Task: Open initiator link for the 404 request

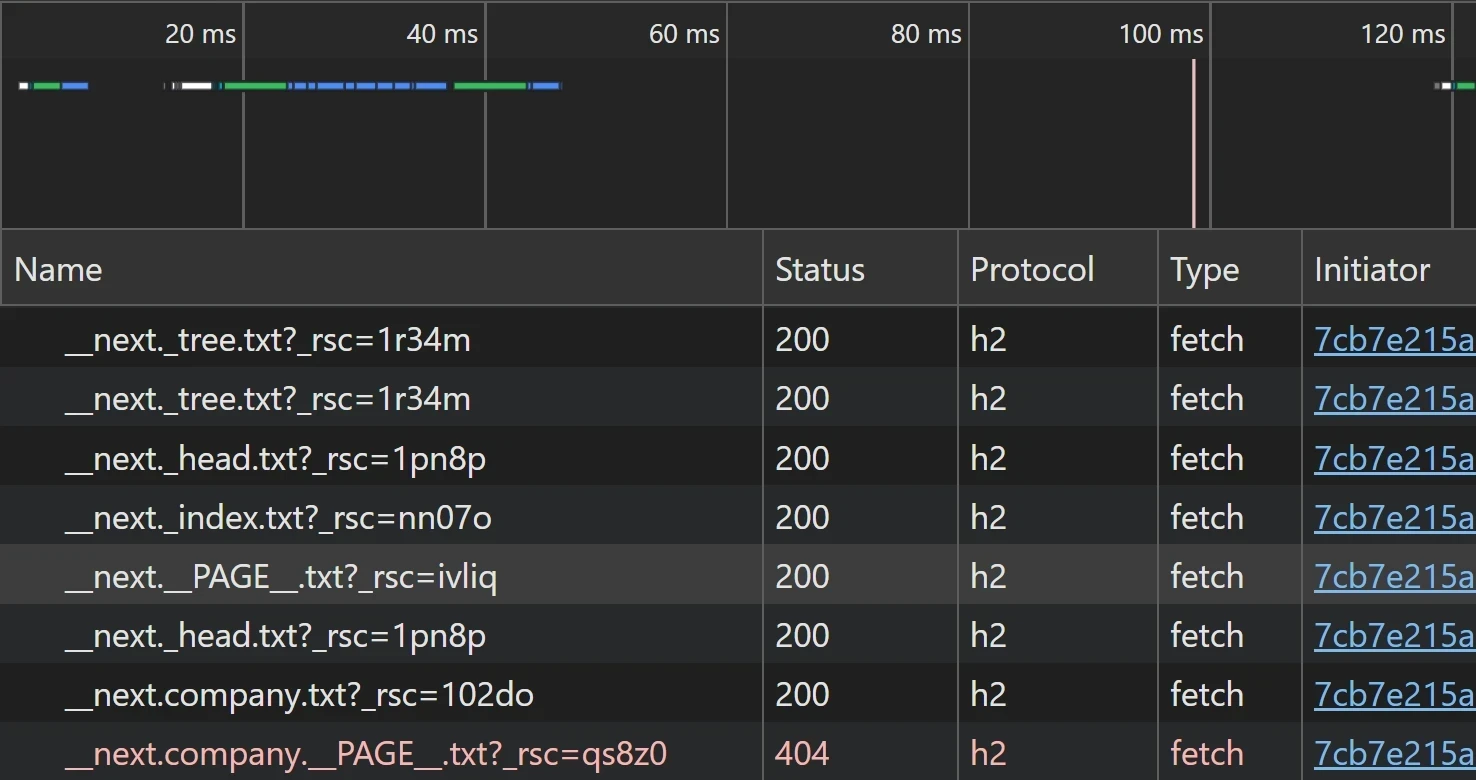Action: coord(1393,754)
